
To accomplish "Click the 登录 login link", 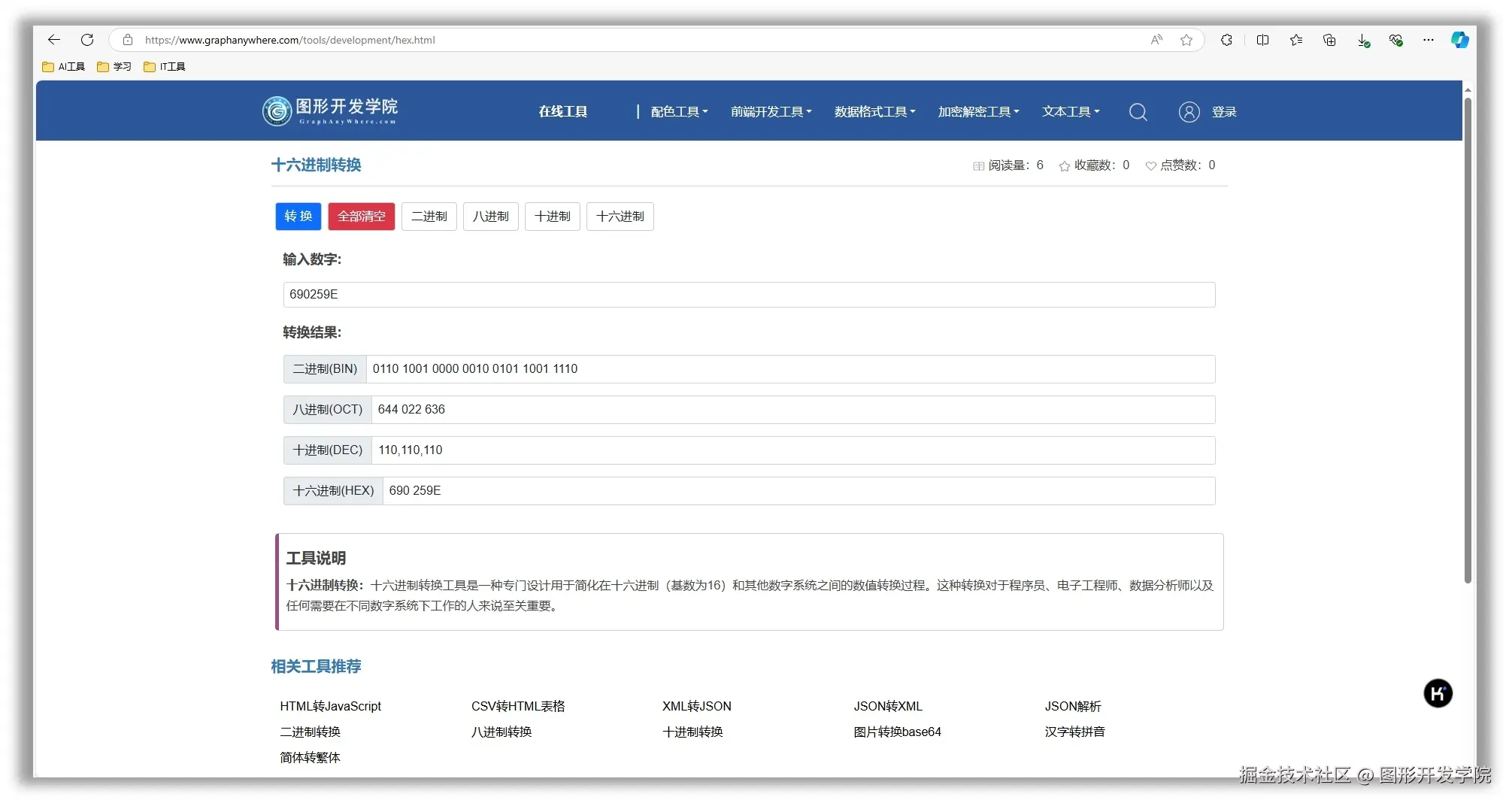I will point(1224,112).
